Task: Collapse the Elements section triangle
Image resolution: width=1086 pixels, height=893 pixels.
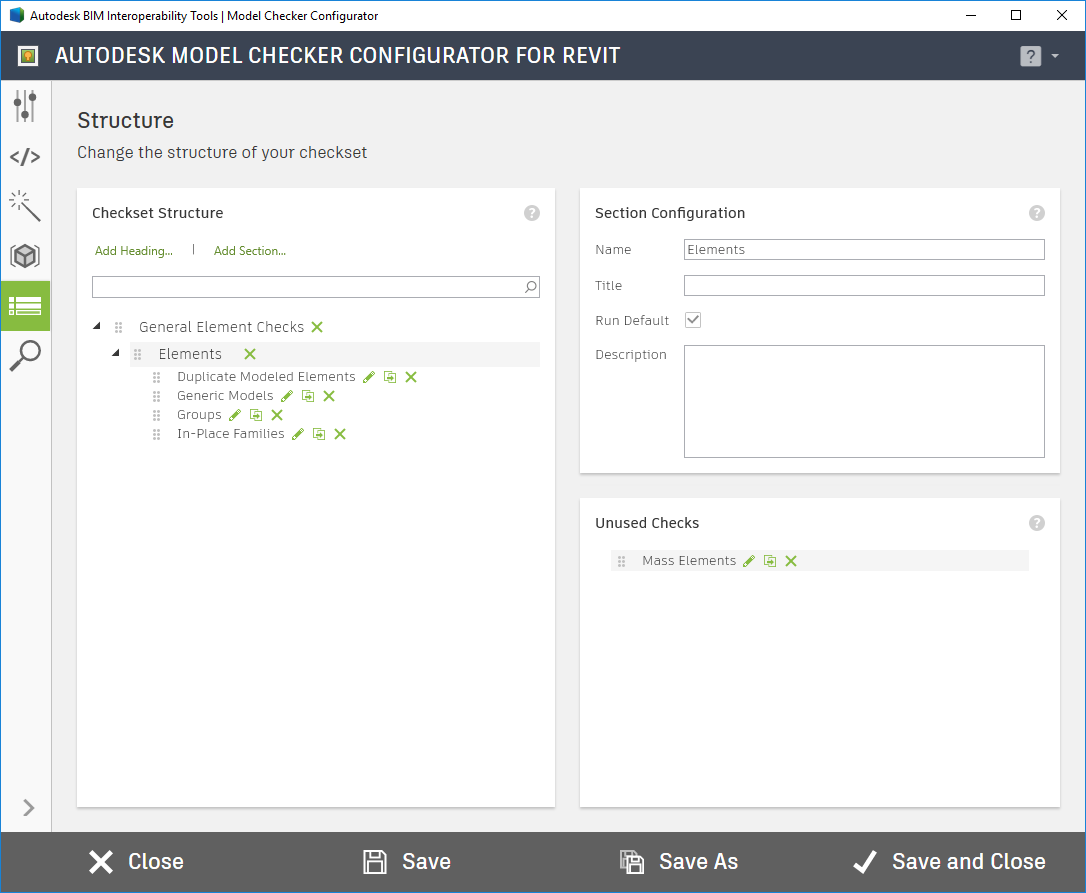Action: pos(115,352)
